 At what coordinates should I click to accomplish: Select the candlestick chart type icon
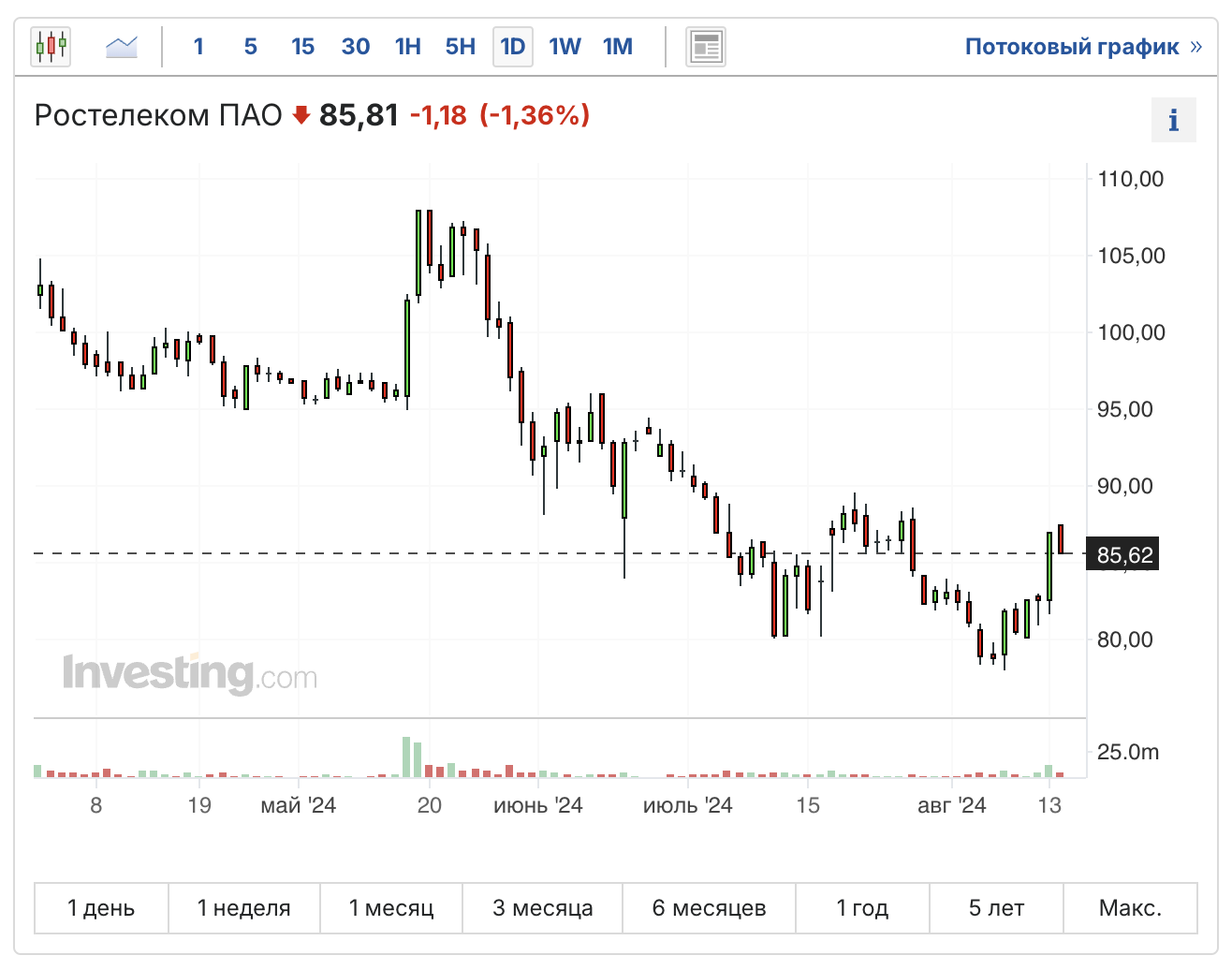(51, 46)
